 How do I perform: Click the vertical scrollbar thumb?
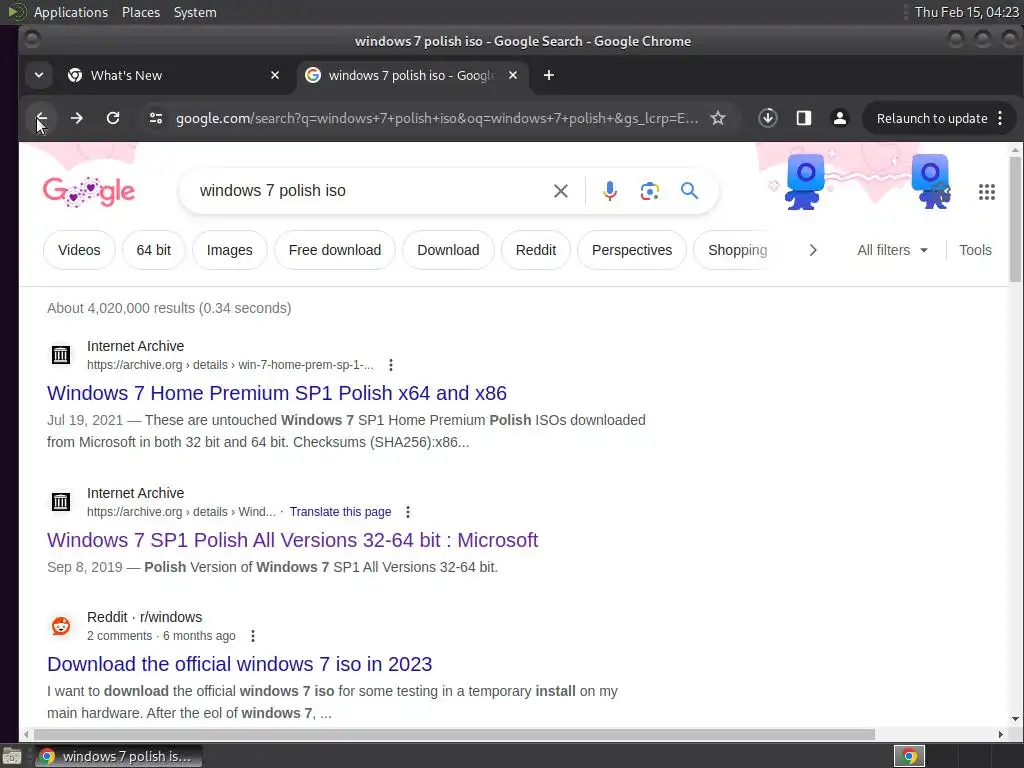pos(1014,219)
